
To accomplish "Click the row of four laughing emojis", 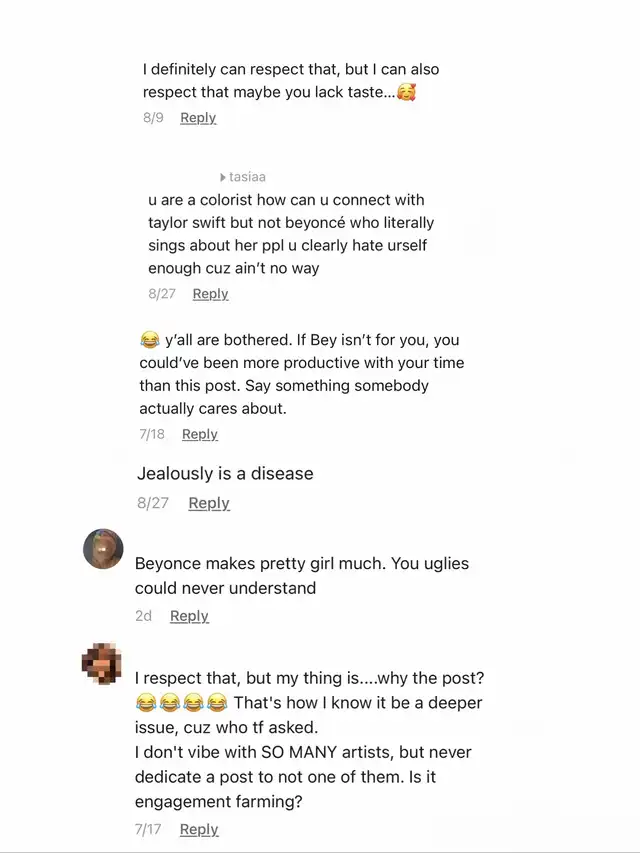I will click(181, 703).
